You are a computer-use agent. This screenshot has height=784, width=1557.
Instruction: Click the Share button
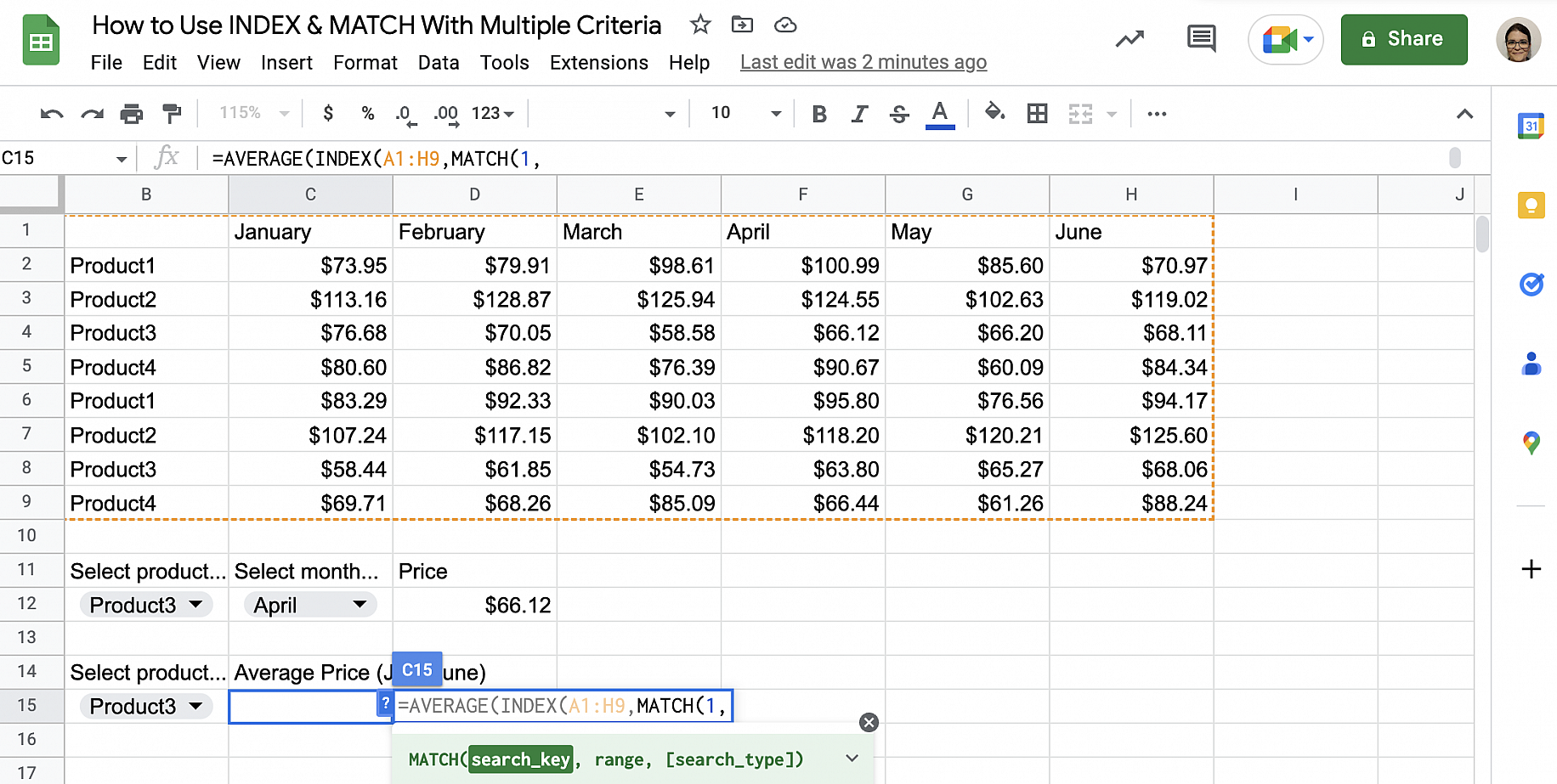(x=1404, y=39)
